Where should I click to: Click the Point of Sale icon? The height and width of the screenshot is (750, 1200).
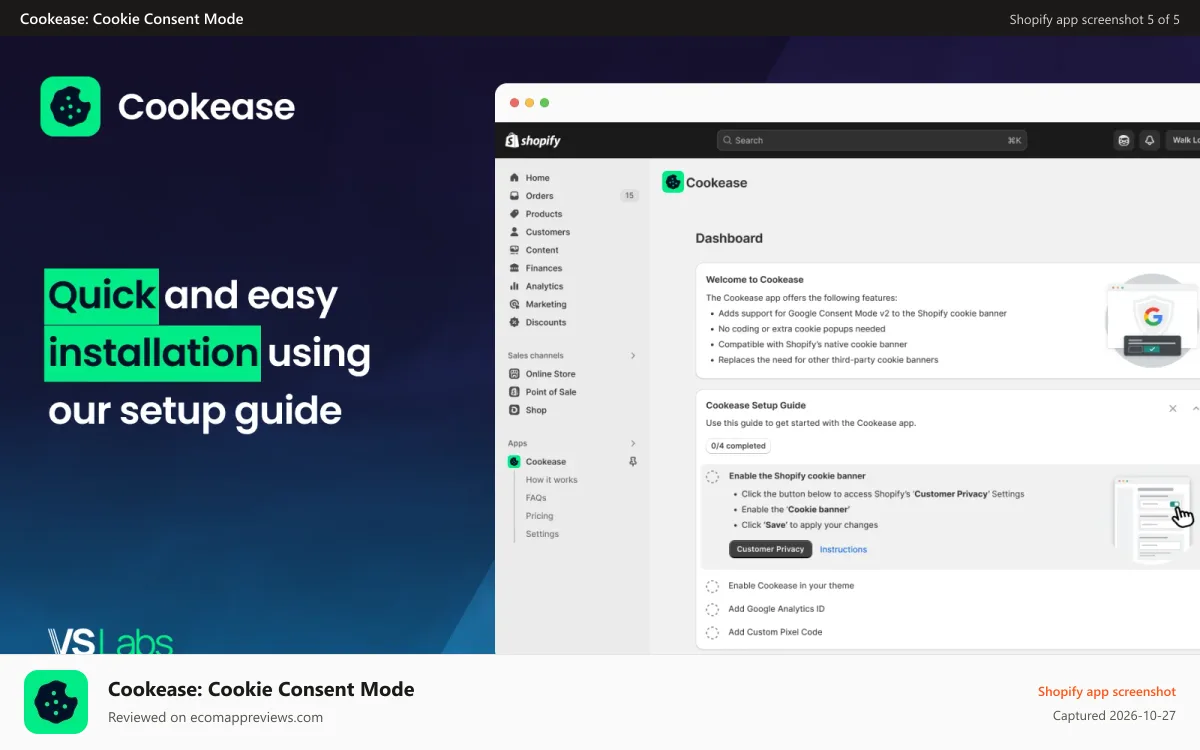click(514, 392)
